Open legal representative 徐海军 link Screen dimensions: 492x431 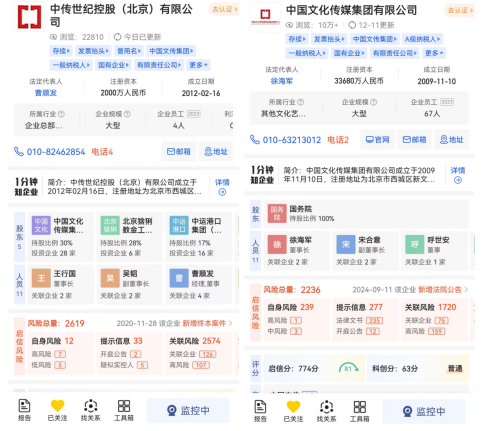click(282, 81)
